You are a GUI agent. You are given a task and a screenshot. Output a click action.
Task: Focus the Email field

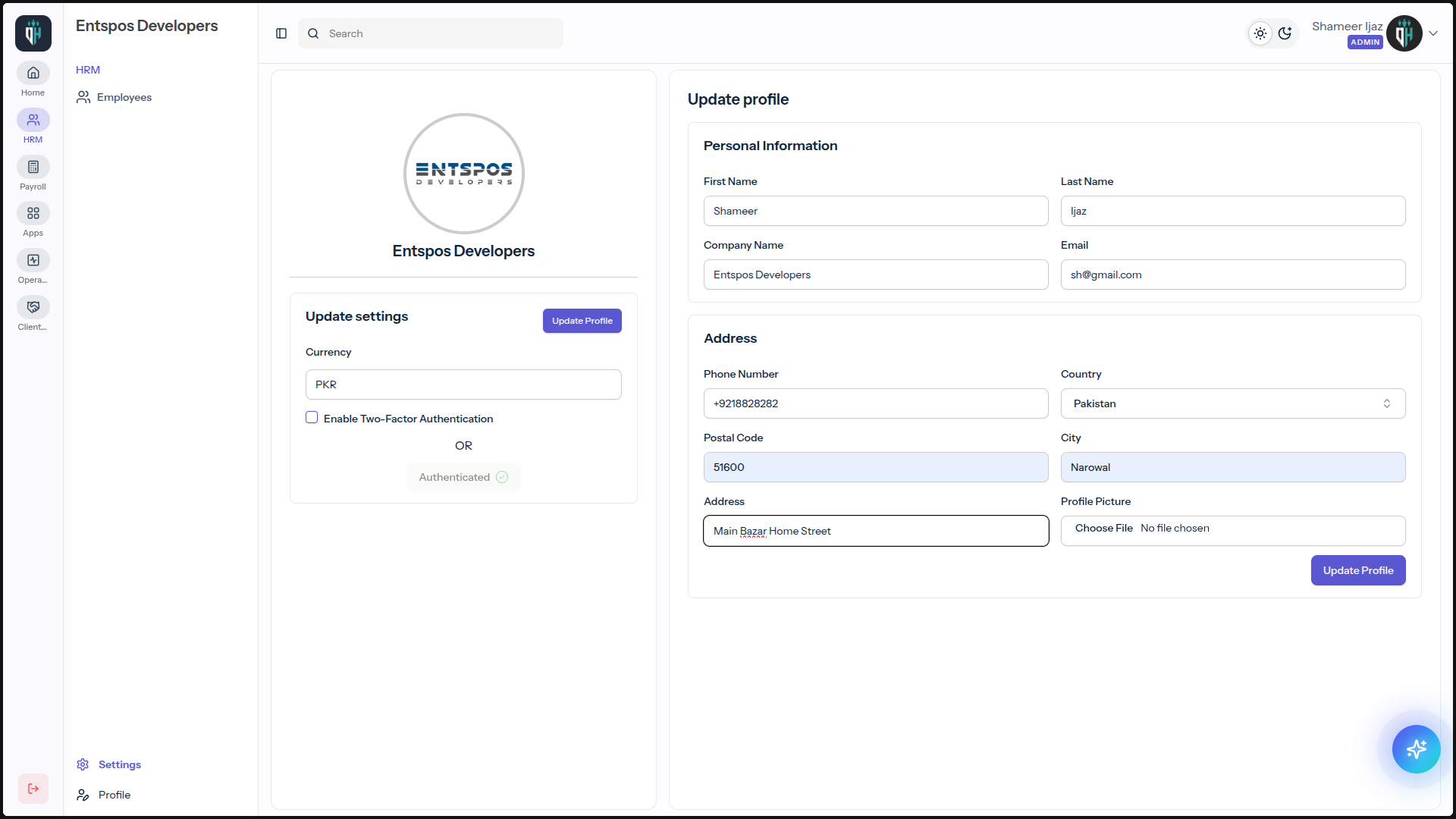1233,275
